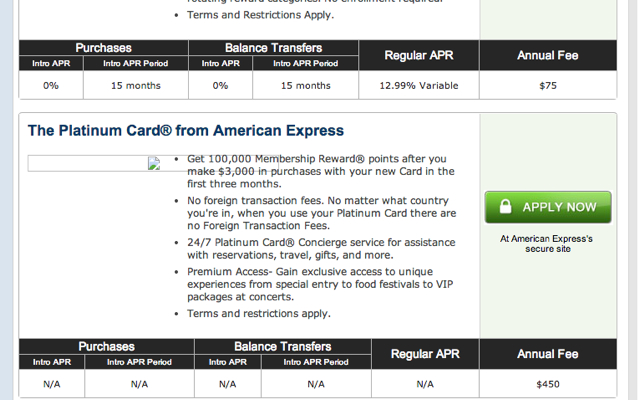Click top table balance transfers 0% cell
Screen dimensions: 640x400
[220, 86]
